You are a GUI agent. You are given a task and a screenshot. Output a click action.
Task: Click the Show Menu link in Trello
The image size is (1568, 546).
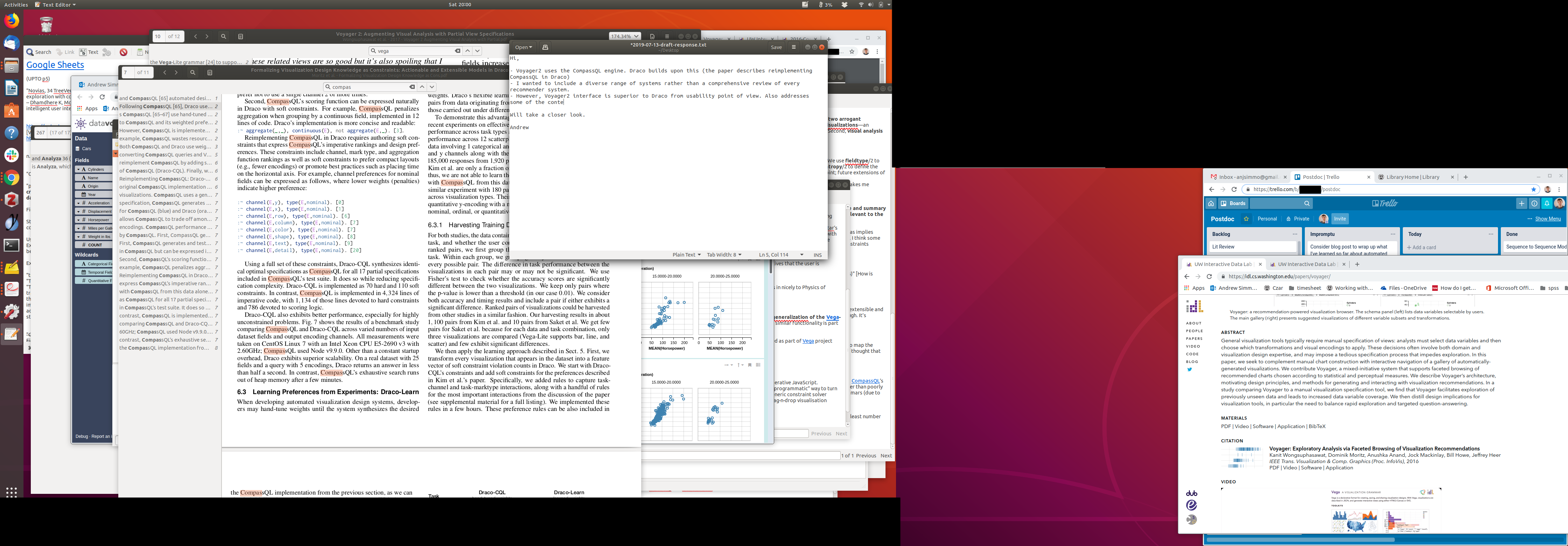coord(1547,218)
